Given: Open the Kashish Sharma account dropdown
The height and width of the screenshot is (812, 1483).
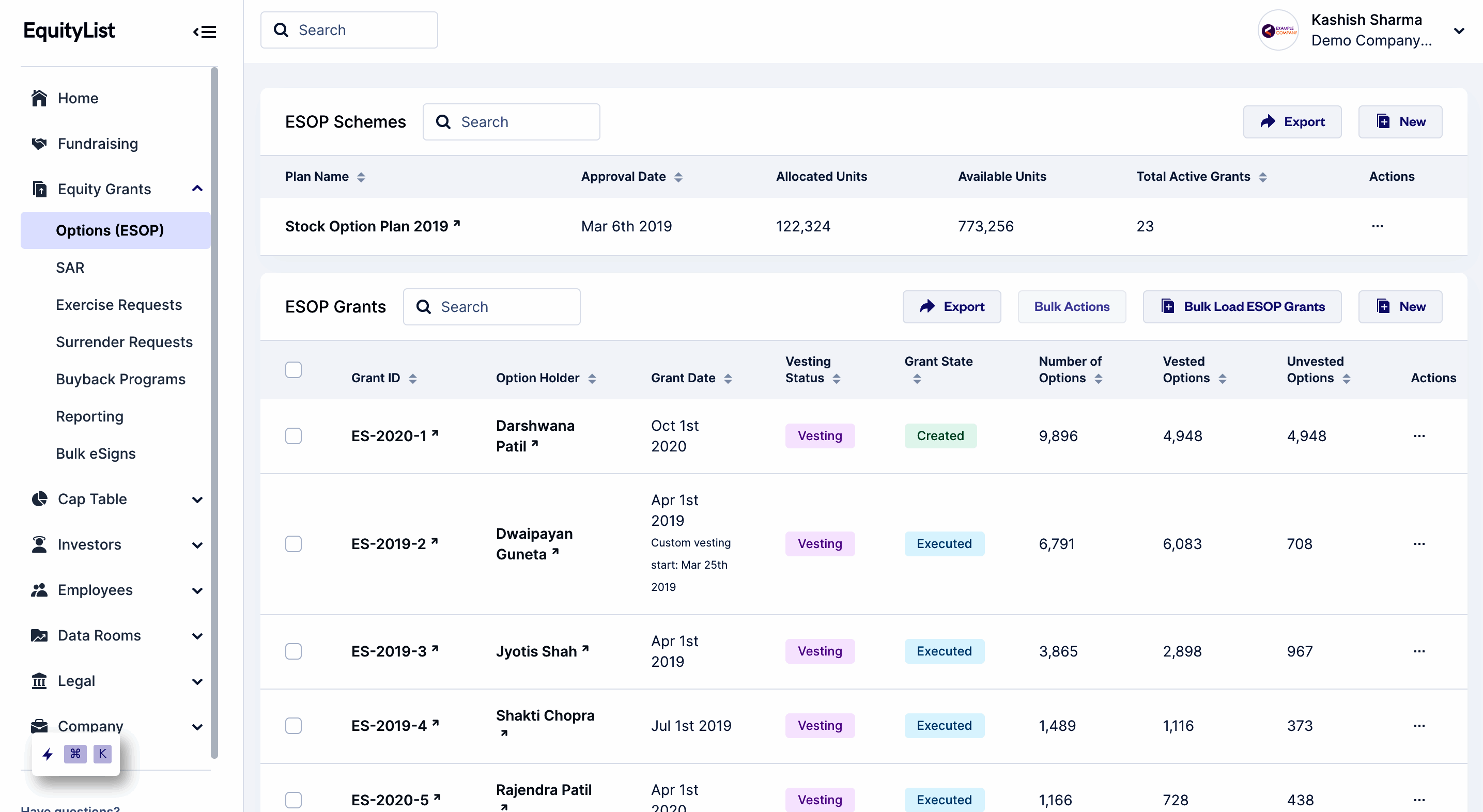Looking at the screenshot, I should tap(1459, 30).
